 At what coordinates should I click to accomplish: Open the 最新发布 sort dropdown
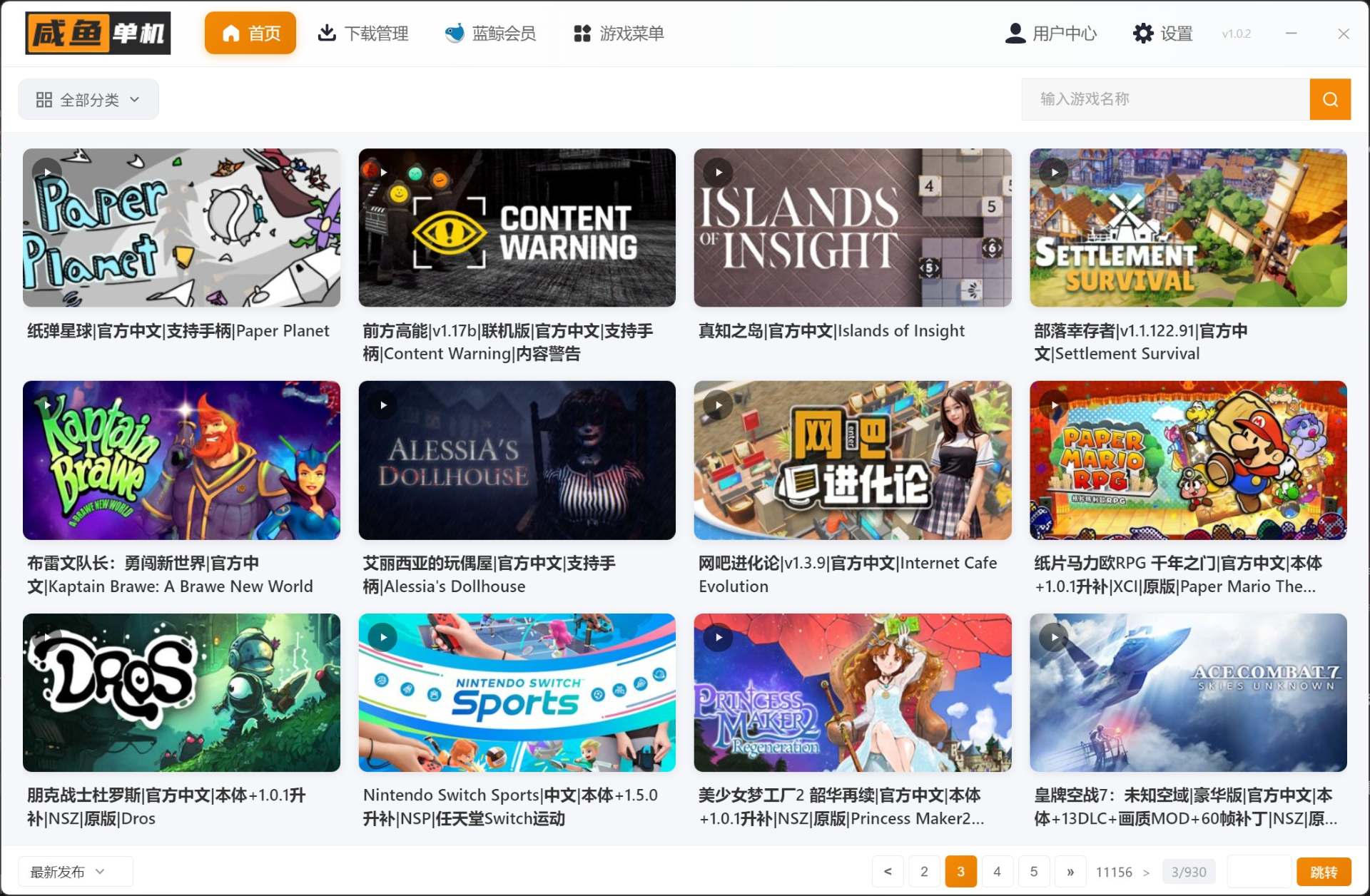(x=68, y=872)
